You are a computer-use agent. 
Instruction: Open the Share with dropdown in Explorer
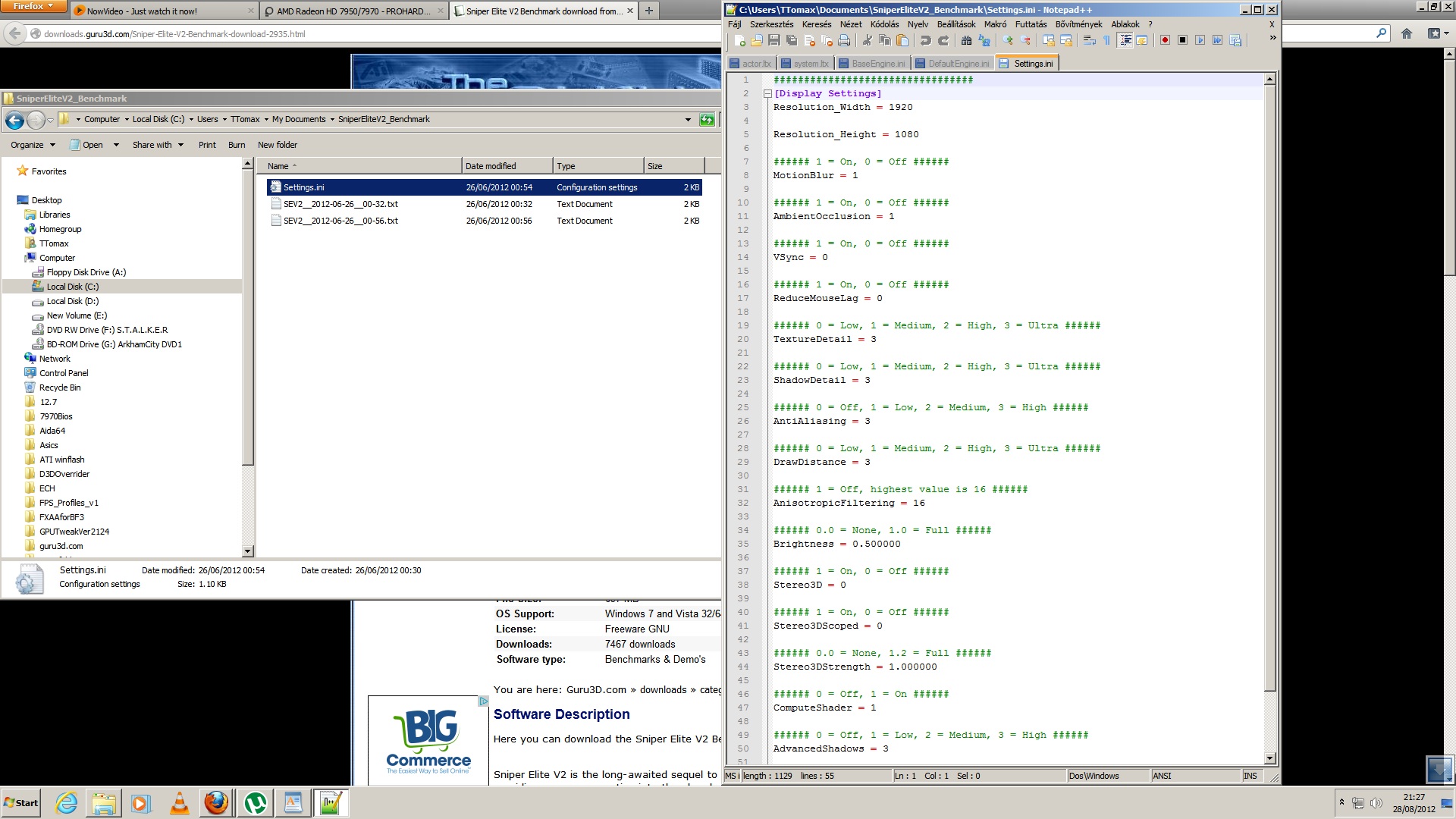[x=158, y=145]
